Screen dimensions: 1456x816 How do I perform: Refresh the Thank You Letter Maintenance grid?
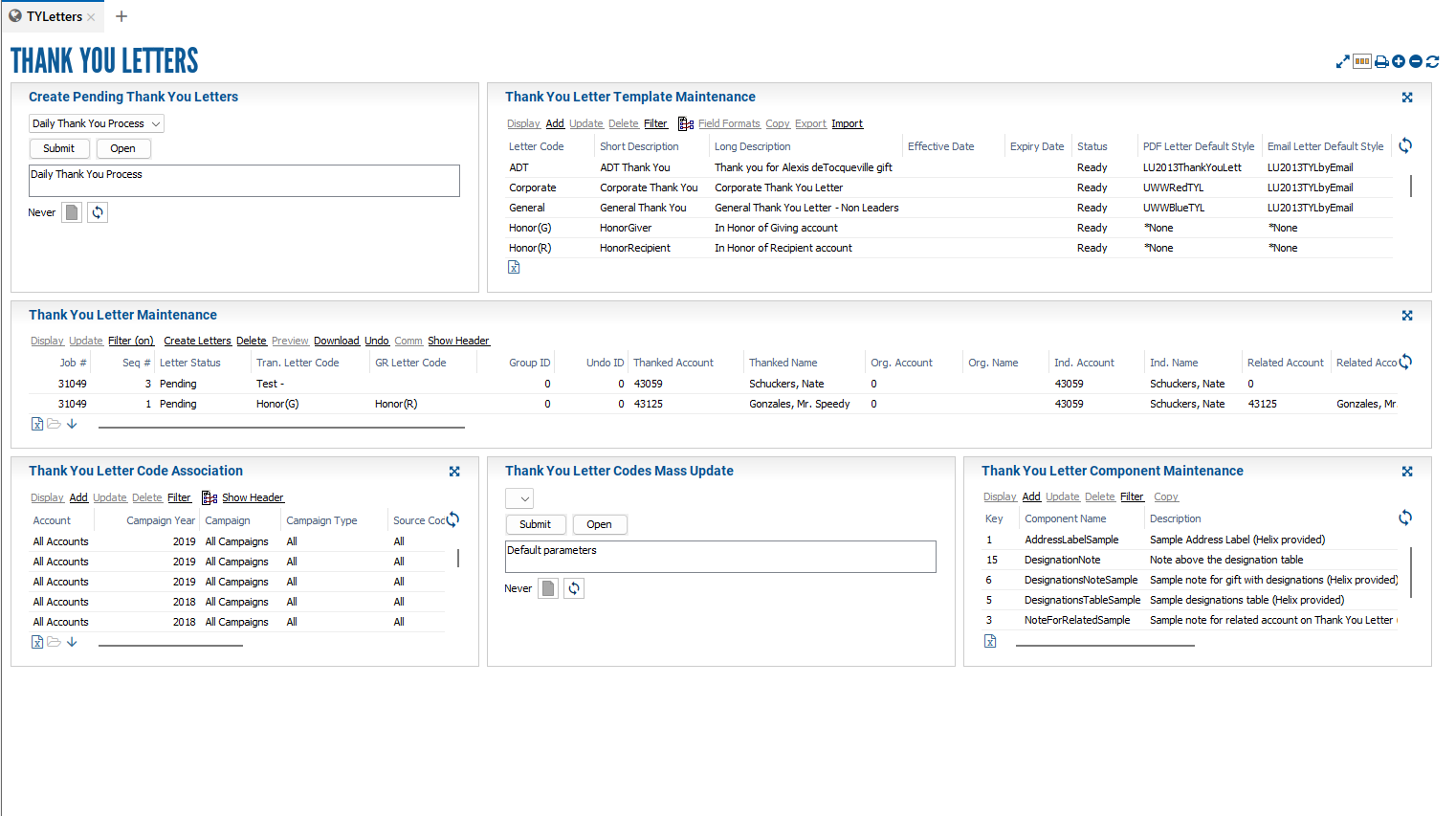point(1405,362)
